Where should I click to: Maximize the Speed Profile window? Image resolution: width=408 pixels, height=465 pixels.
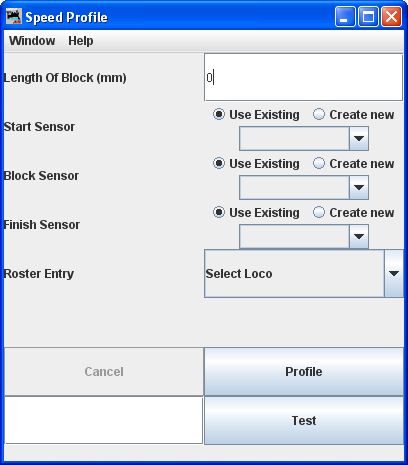coord(368,17)
